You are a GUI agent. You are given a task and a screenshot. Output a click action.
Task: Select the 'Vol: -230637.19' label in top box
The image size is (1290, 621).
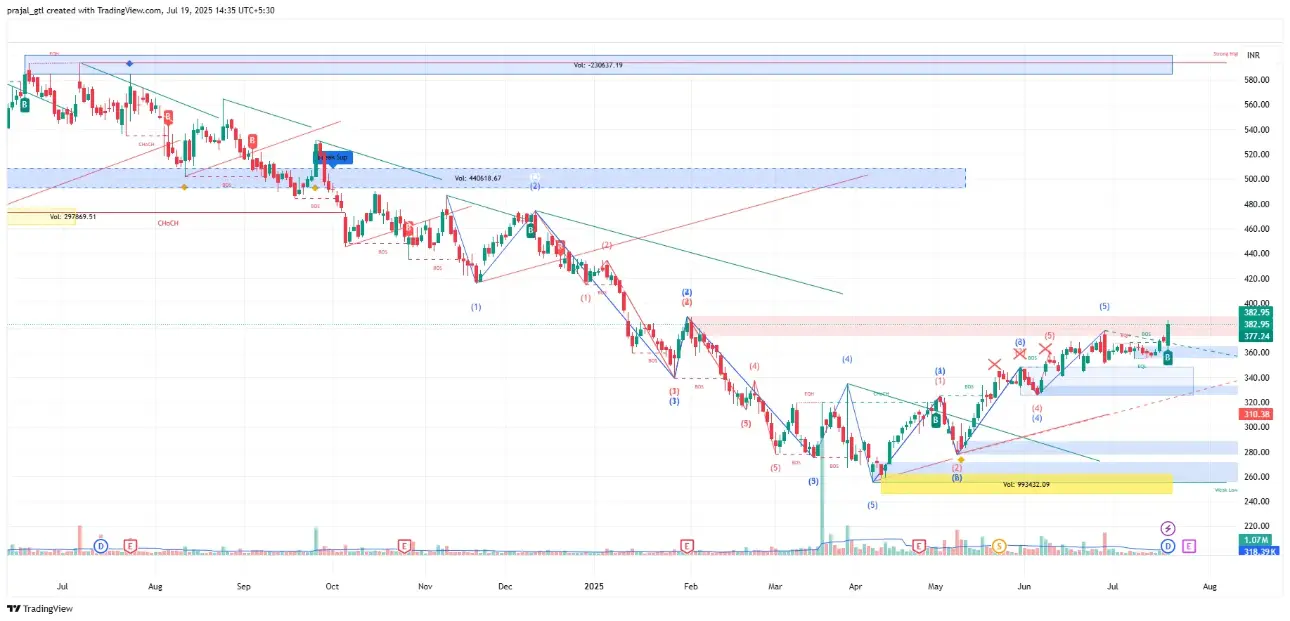(x=598, y=65)
